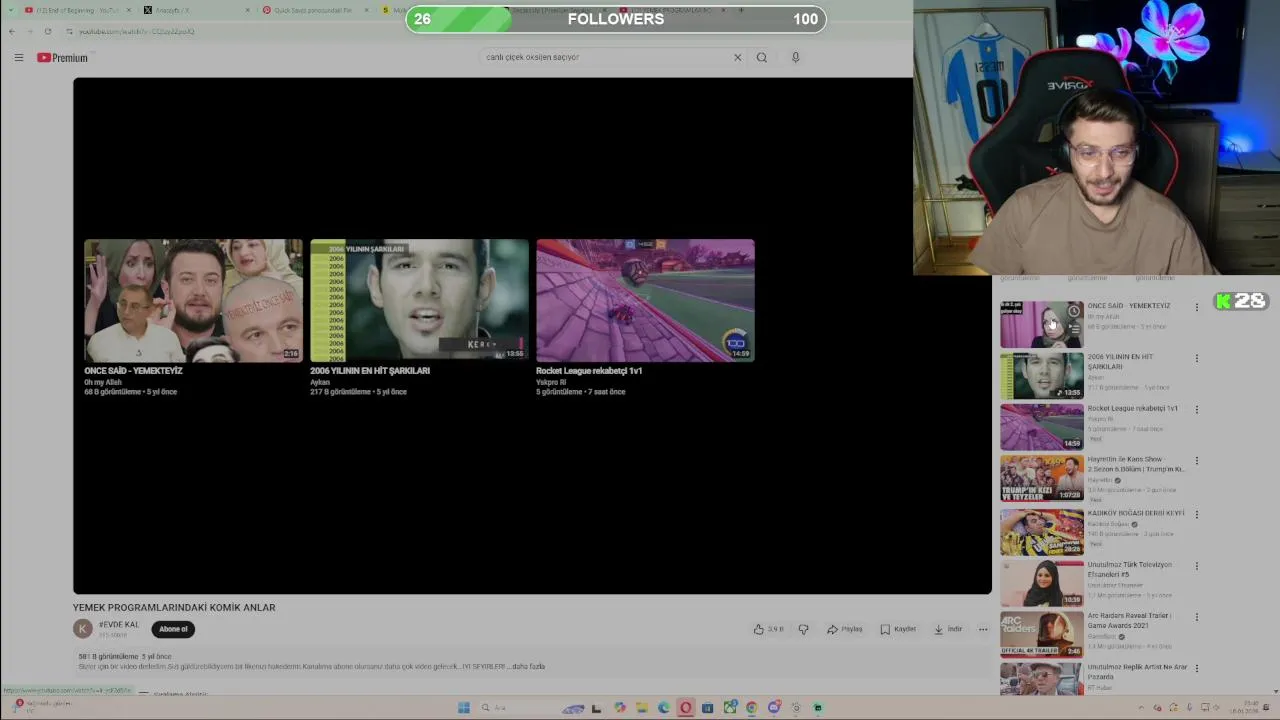Reload the current browser page
The image size is (1280, 720).
point(47,31)
